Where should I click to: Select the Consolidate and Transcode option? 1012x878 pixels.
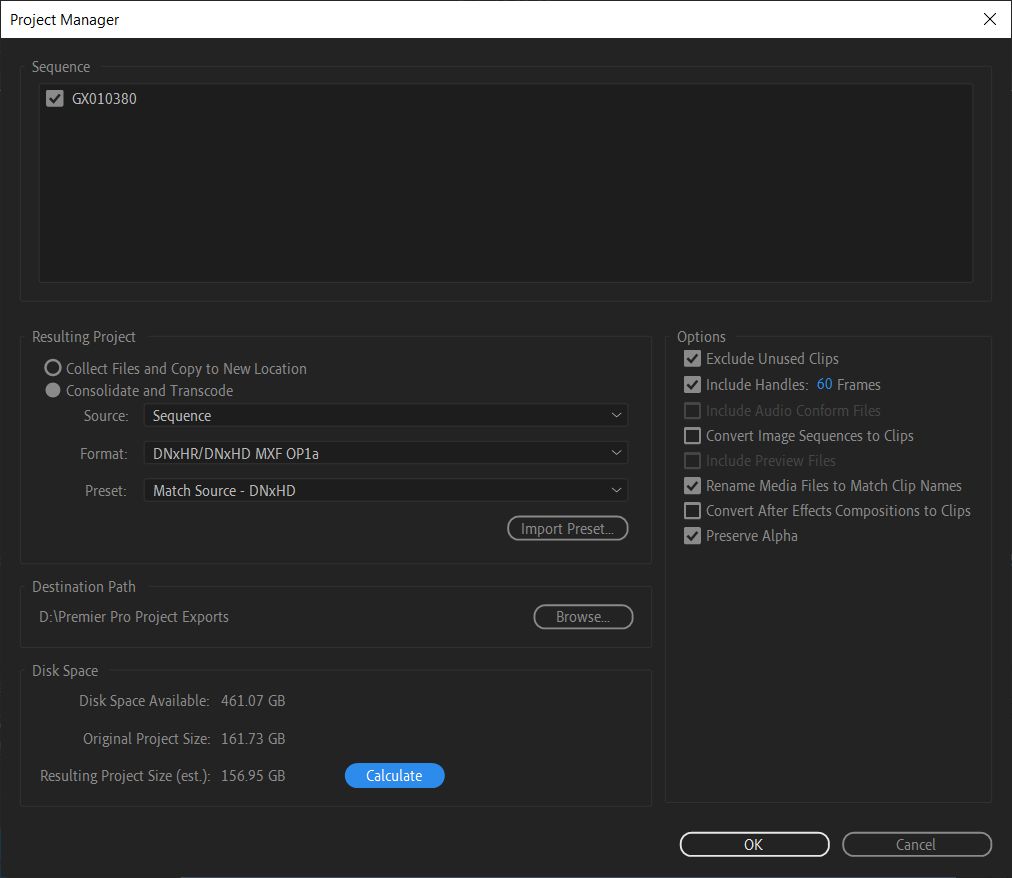click(52, 390)
